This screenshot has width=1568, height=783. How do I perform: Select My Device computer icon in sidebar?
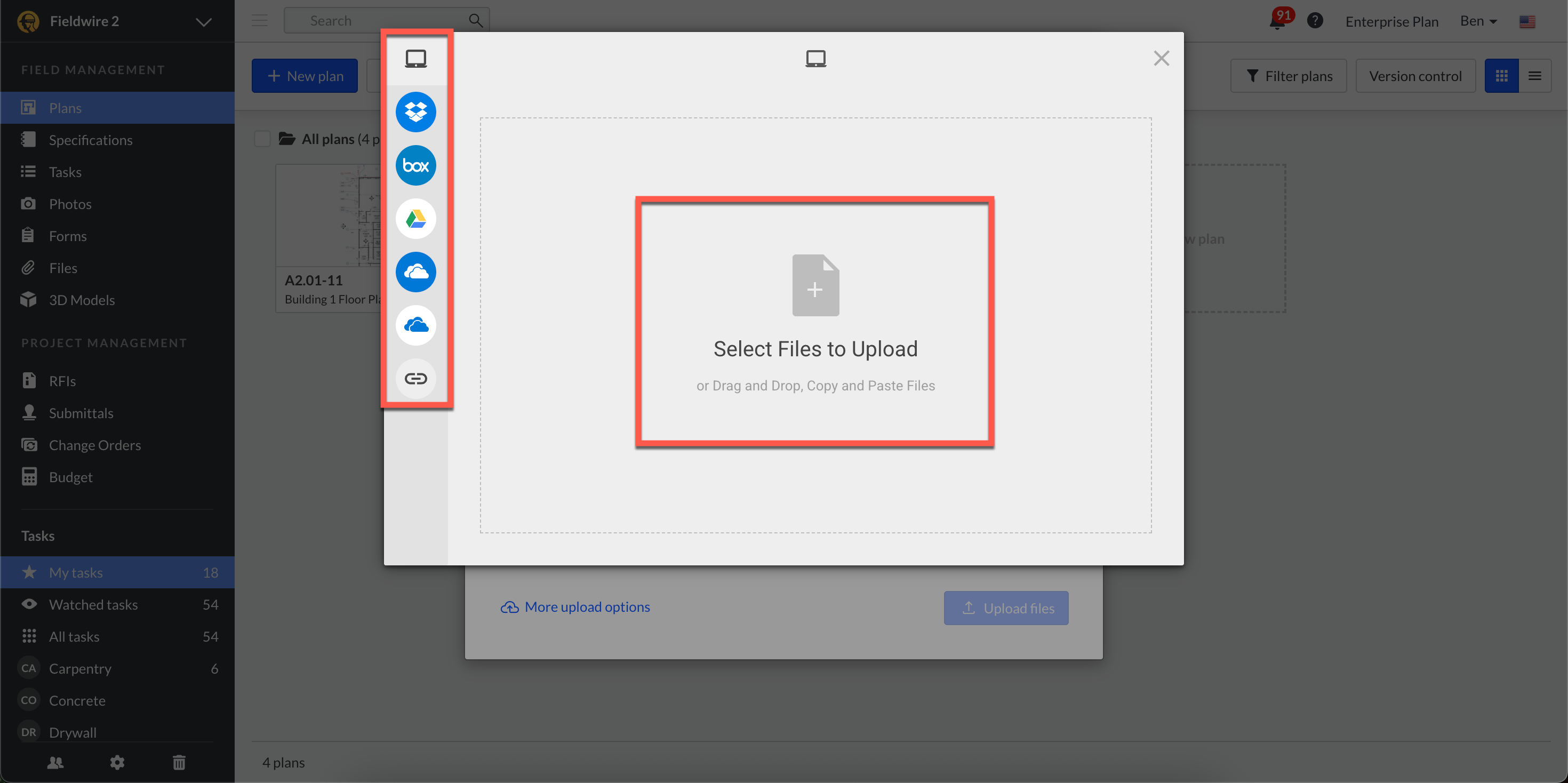(416, 59)
